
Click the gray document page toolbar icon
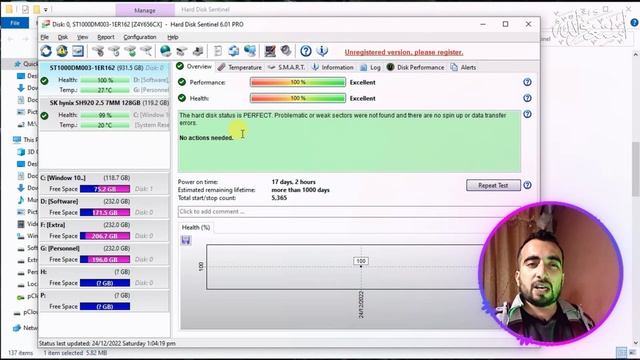(x=218, y=51)
